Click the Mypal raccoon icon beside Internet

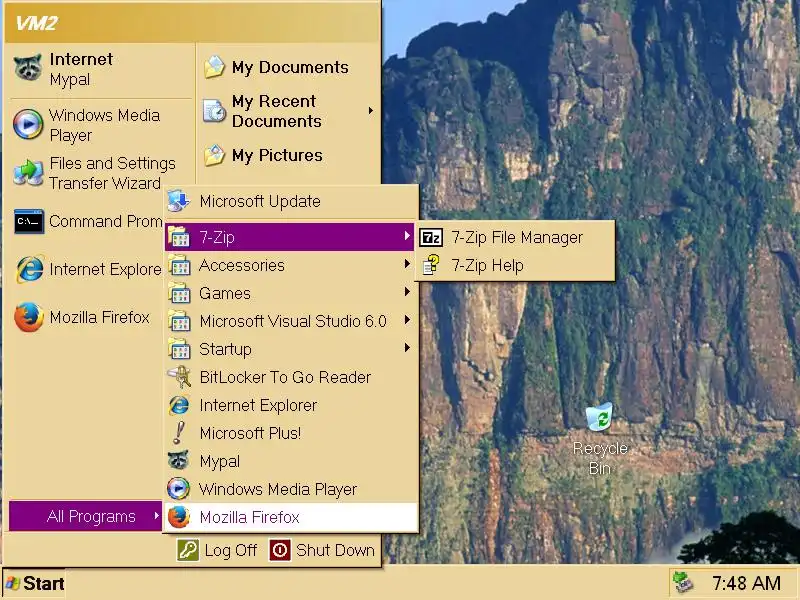[x=28, y=68]
